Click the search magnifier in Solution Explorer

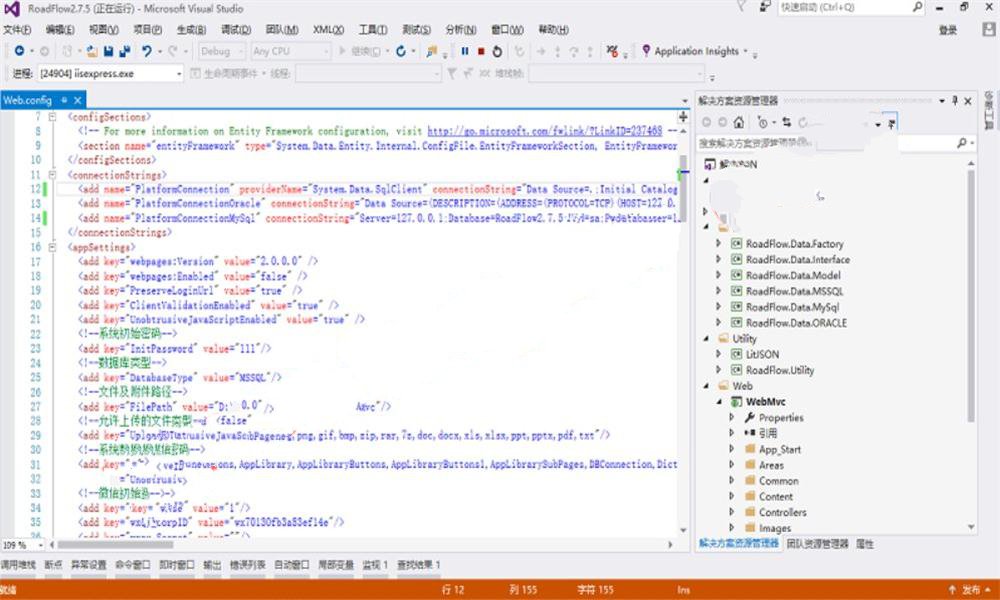click(x=962, y=143)
